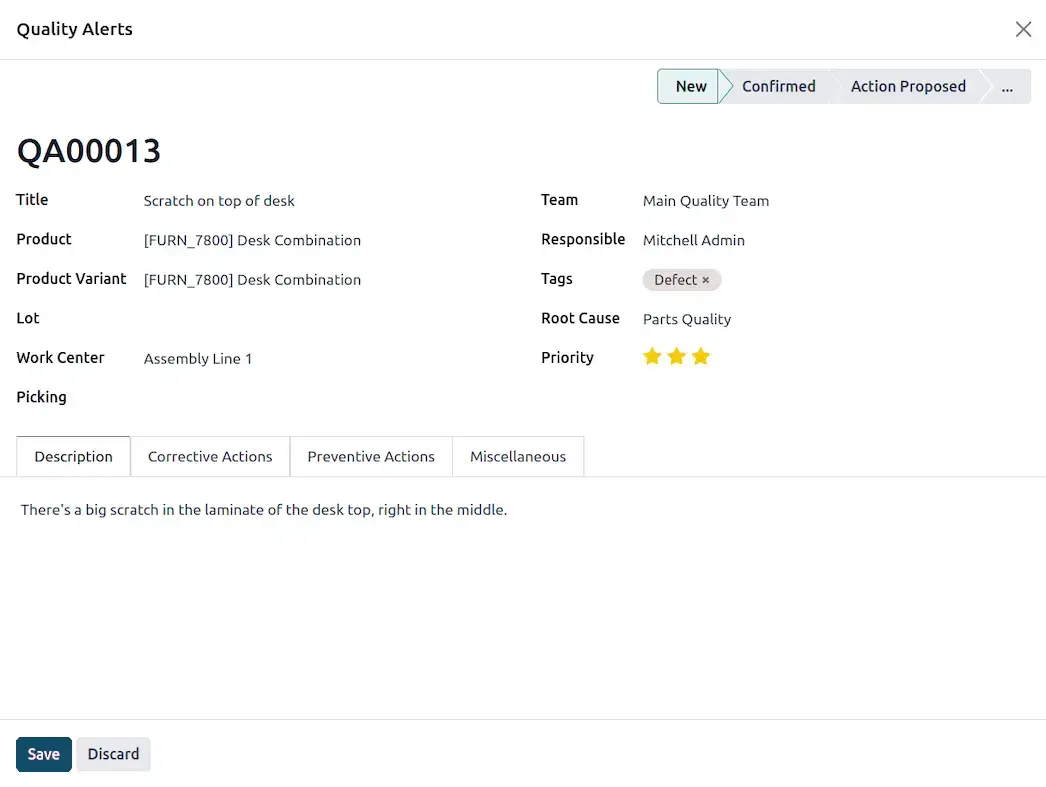This screenshot has width=1046, height=787.
Task: Remove the Defect tag
Action: pos(705,280)
